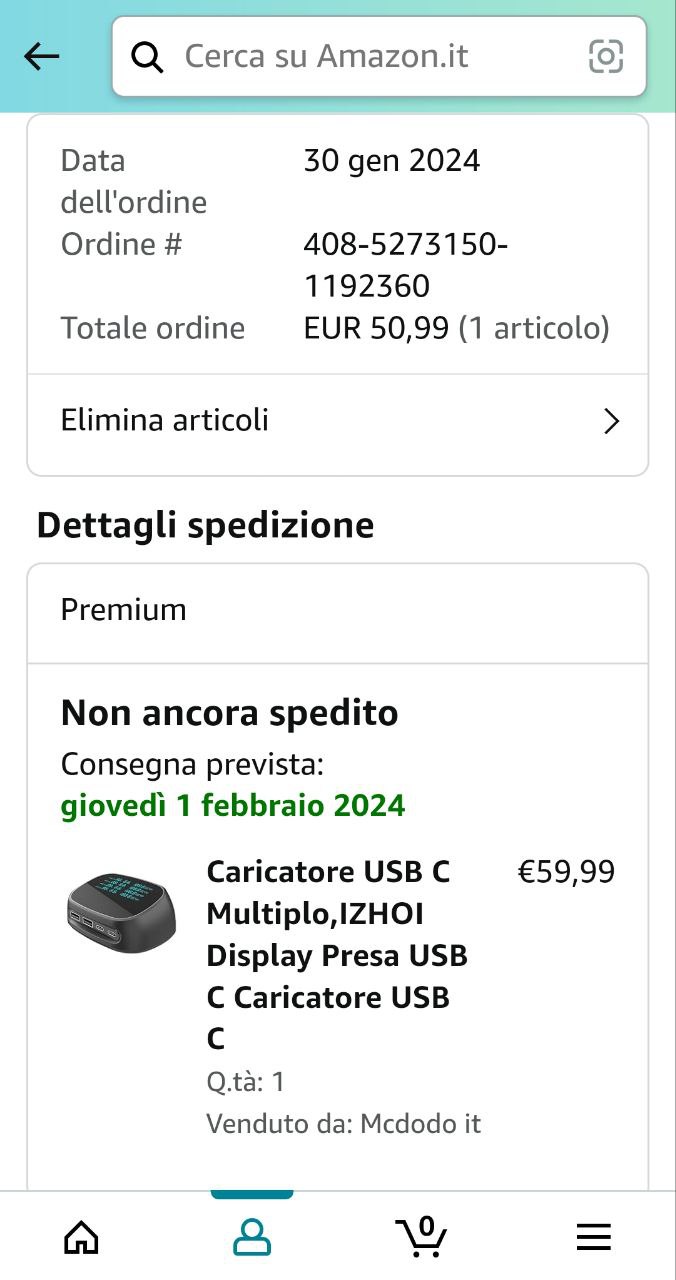Tap the Premium shipping row
Image resolution: width=676 pixels, height=1280 pixels.
coord(337,610)
